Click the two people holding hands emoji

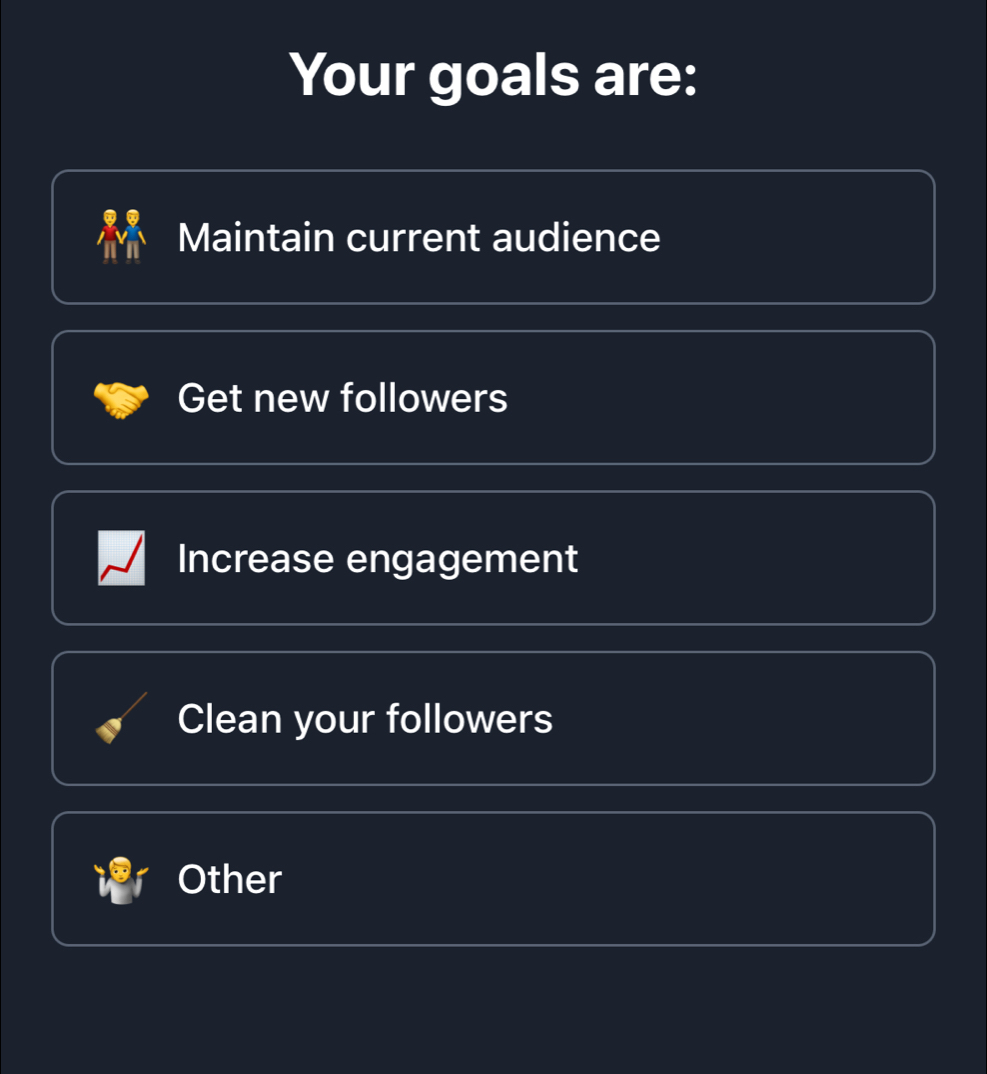(x=121, y=237)
